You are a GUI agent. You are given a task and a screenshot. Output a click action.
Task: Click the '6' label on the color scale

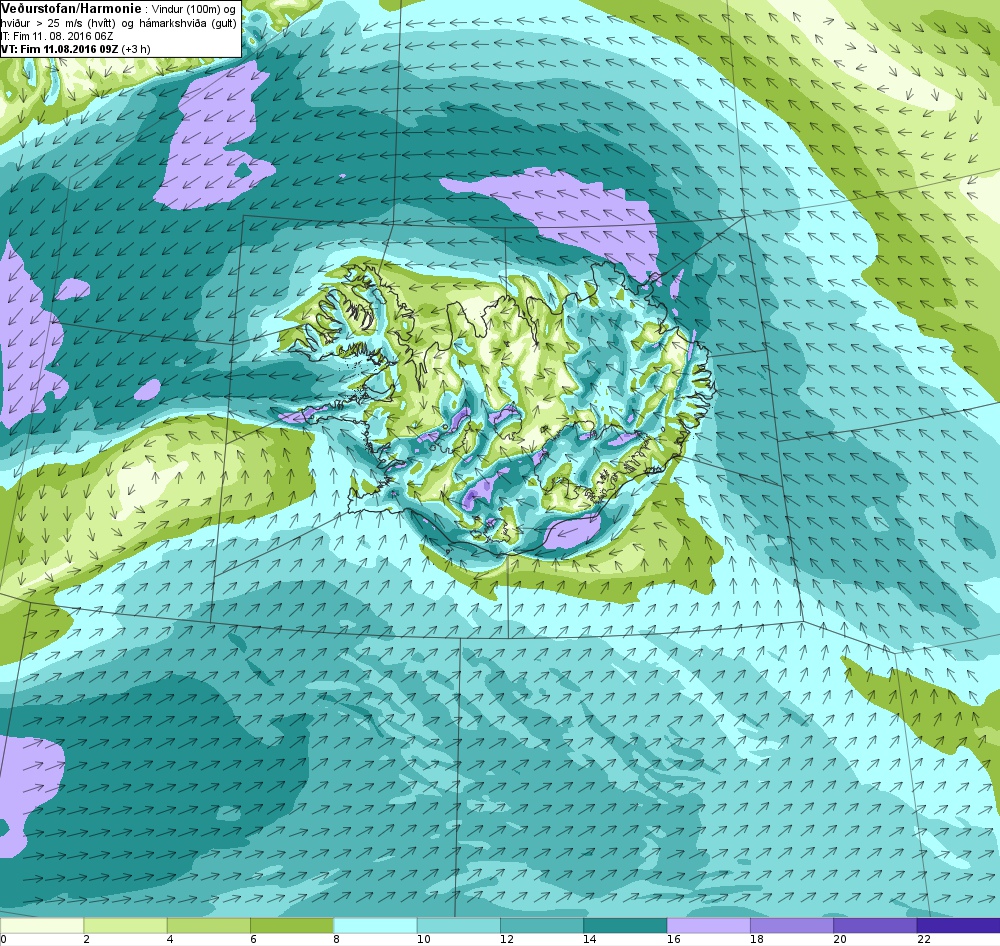click(x=253, y=939)
